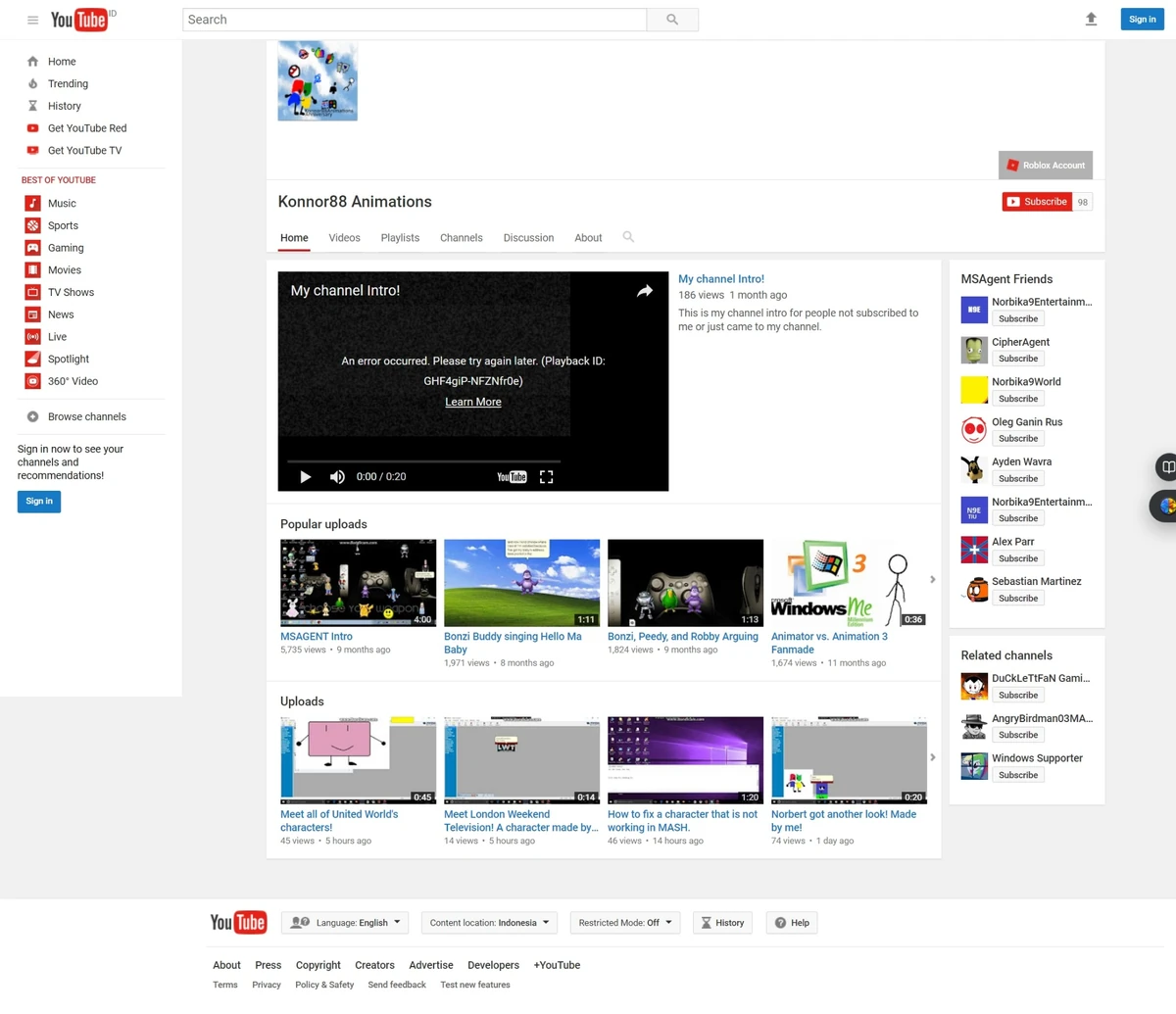Select the Gaming joystick icon in sidebar
Image resolution: width=1176 pixels, height=1014 pixels.
[33, 247]
